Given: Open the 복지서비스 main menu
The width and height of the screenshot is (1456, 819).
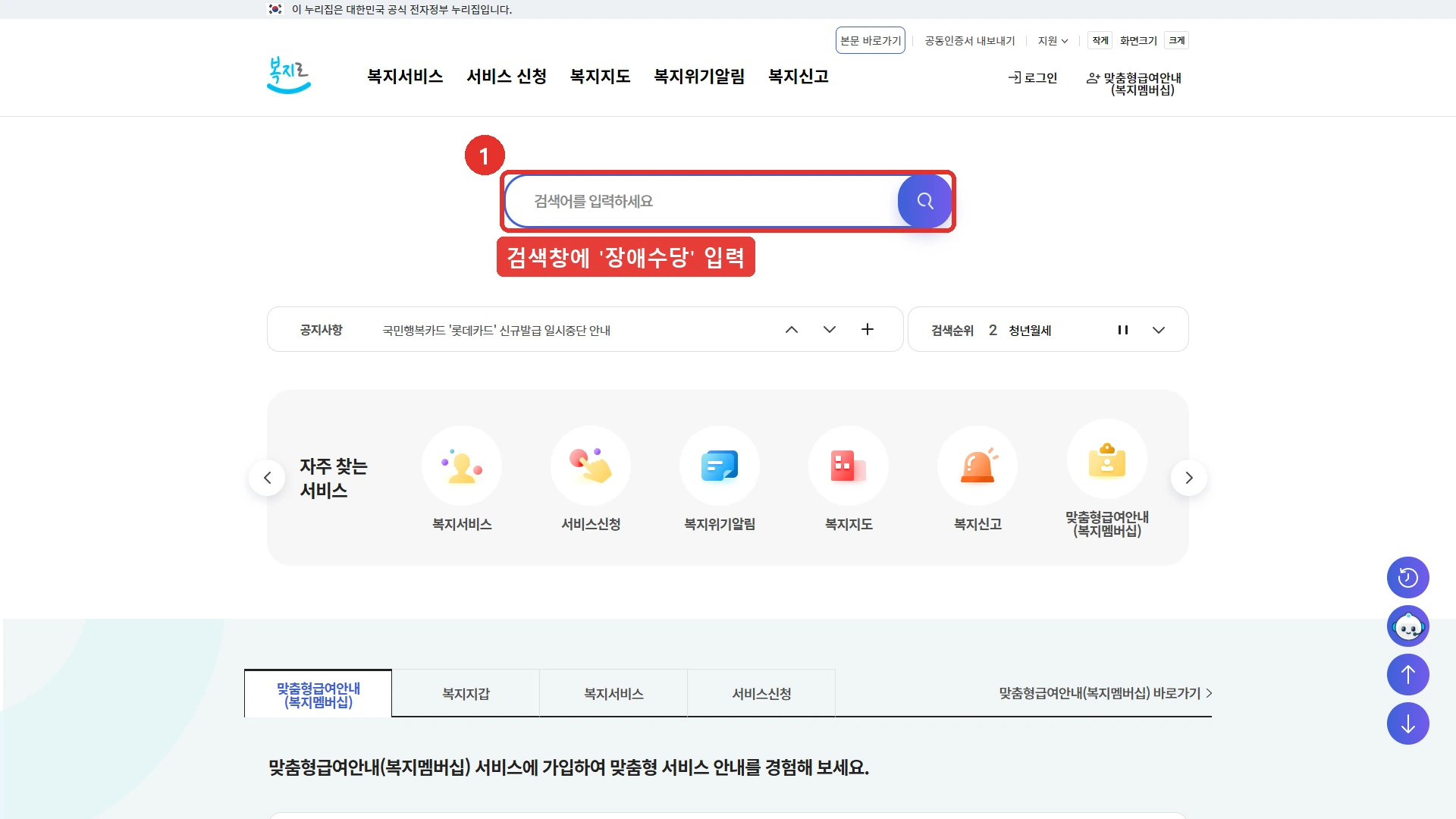Looking at the screenshot, I should (x=405, y=77).
